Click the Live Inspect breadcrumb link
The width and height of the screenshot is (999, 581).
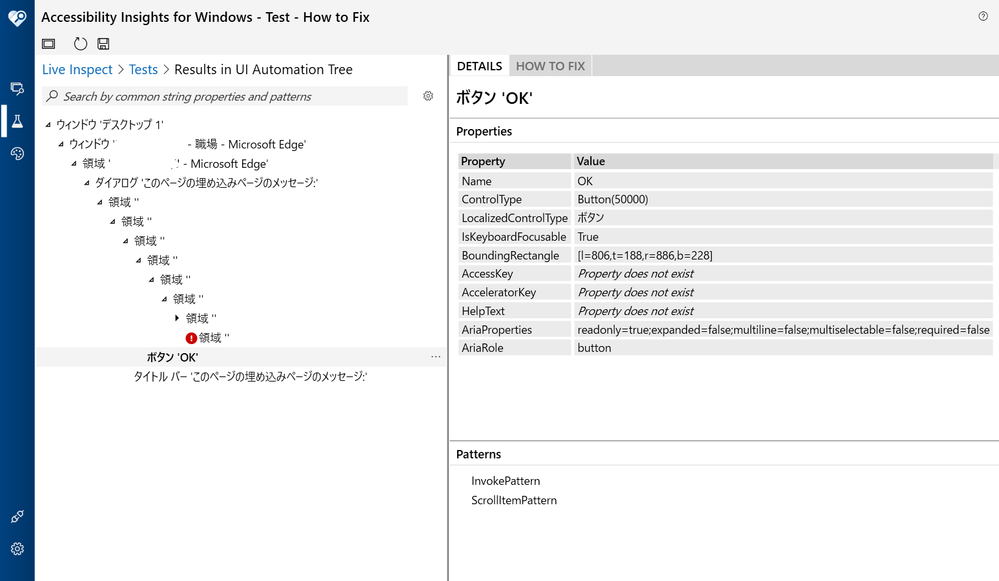77,70
